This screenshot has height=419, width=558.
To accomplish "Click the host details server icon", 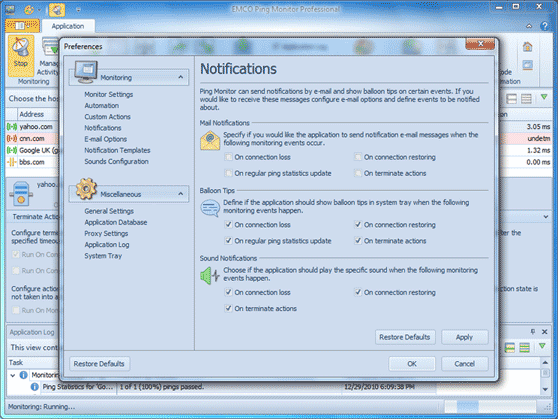I will click(x=21, y=194).
